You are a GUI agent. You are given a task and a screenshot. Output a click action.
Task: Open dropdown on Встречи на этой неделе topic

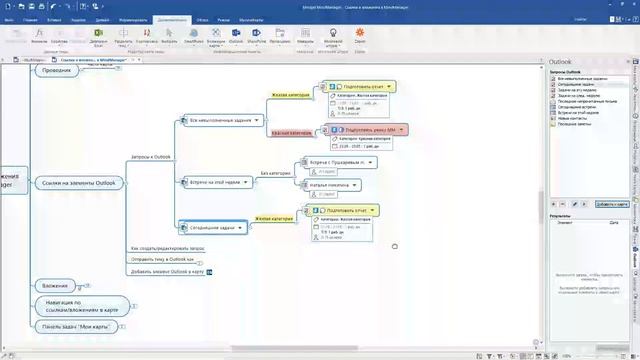(x=246, y=182)
